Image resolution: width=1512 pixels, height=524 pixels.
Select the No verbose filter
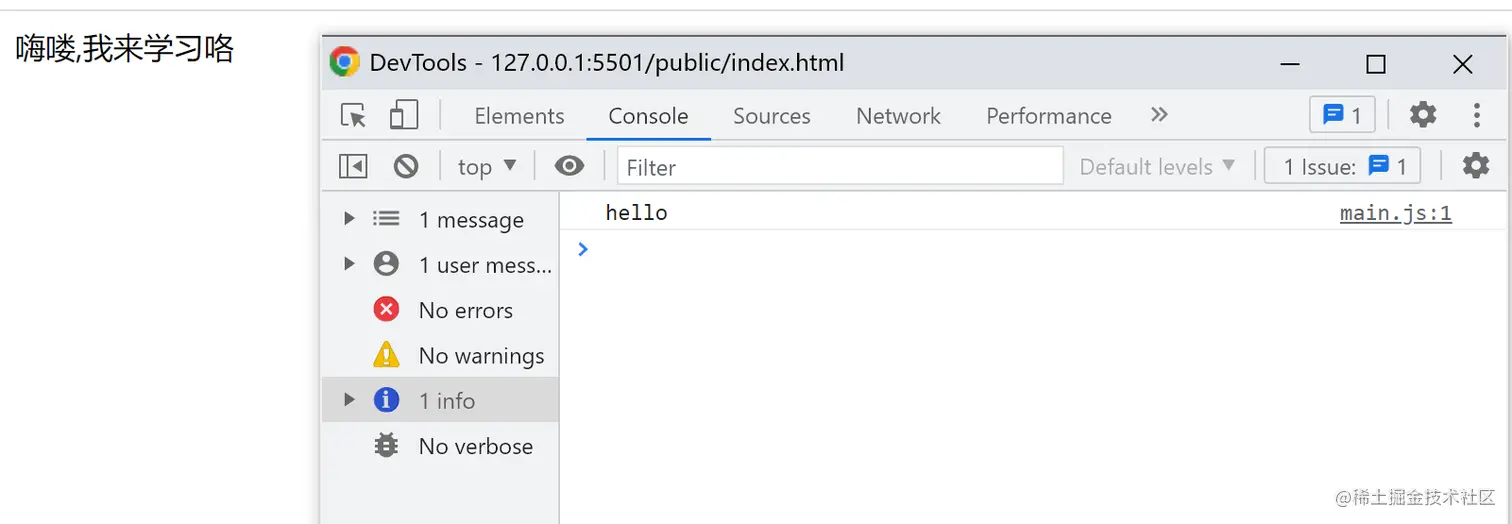475,446
